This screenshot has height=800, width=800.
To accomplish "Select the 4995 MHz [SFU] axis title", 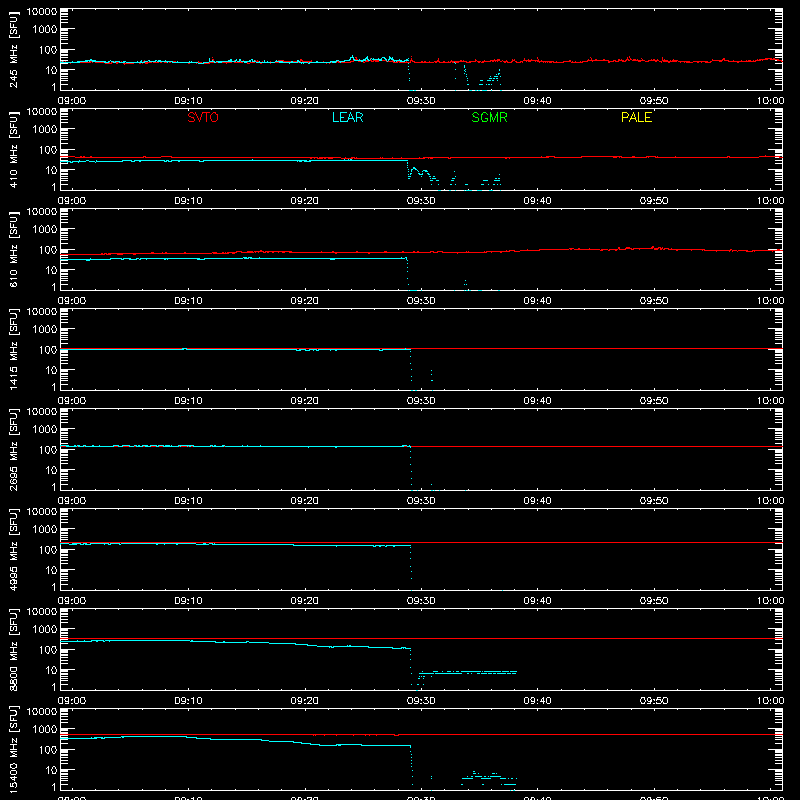I will pyautogui.click(x=13, y=549).
